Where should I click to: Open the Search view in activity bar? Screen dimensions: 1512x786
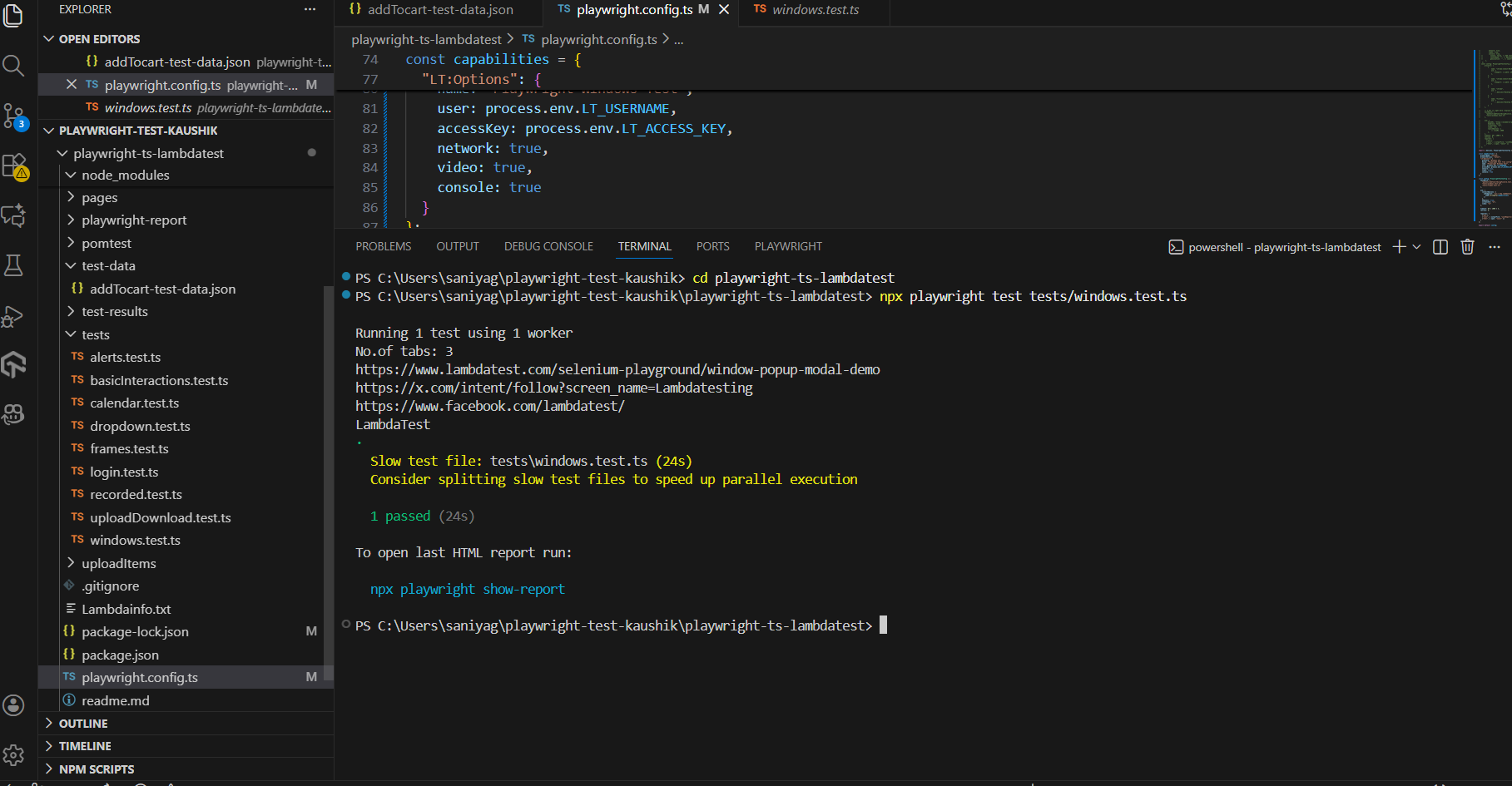click(13, 65)
